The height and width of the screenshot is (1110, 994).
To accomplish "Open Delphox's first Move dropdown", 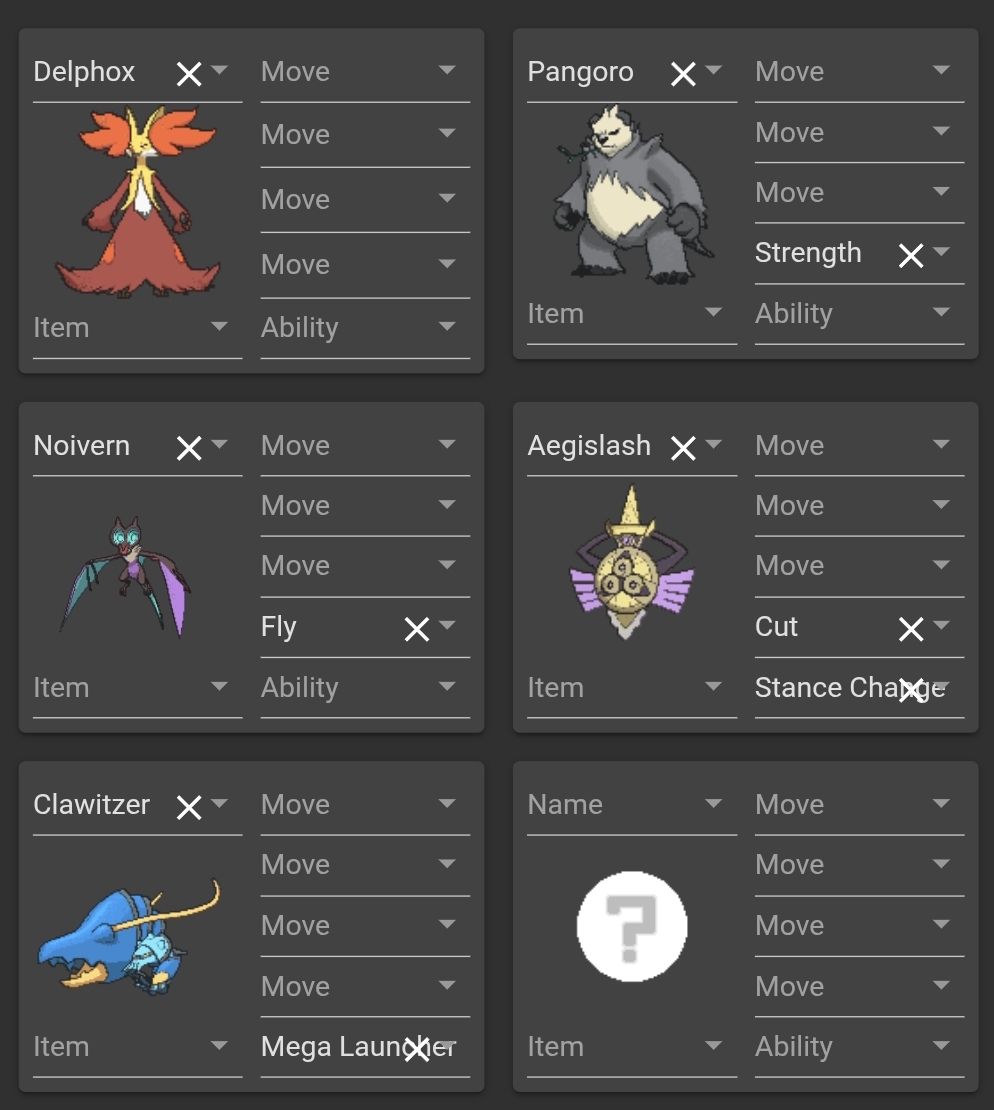I will pos(365,71).
